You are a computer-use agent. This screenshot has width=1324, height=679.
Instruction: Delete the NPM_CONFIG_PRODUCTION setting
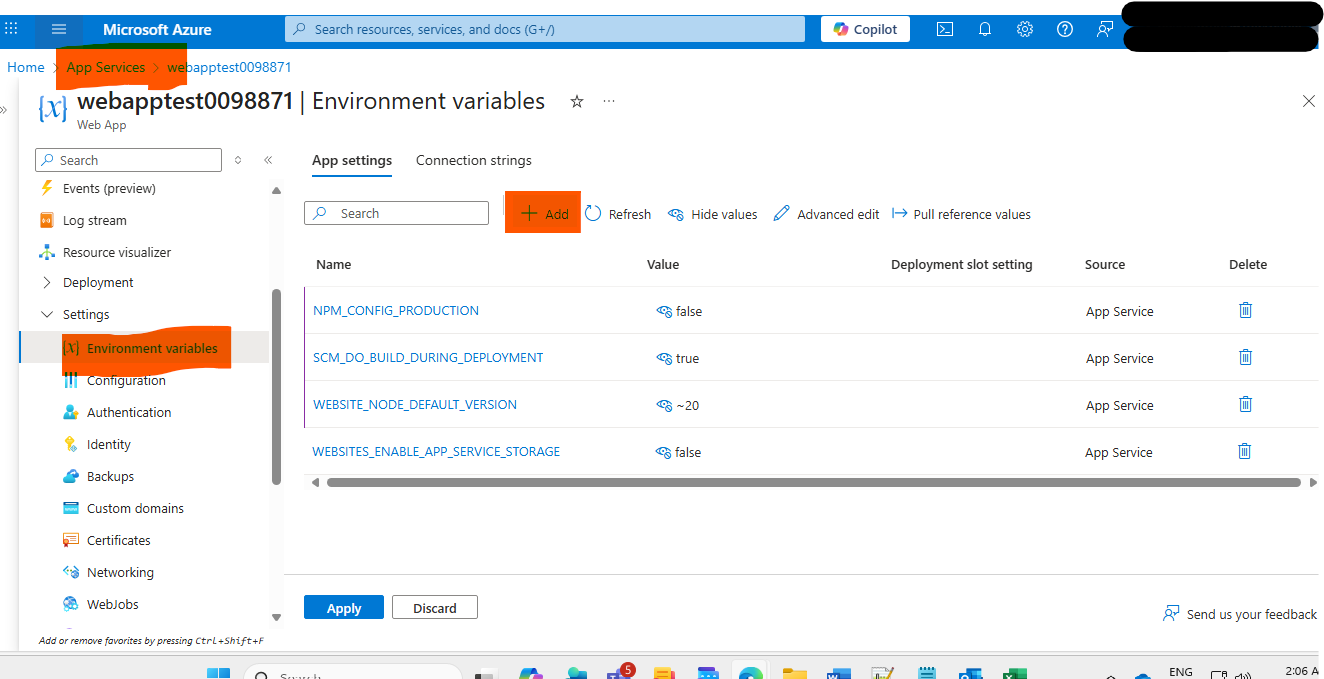1245,310
